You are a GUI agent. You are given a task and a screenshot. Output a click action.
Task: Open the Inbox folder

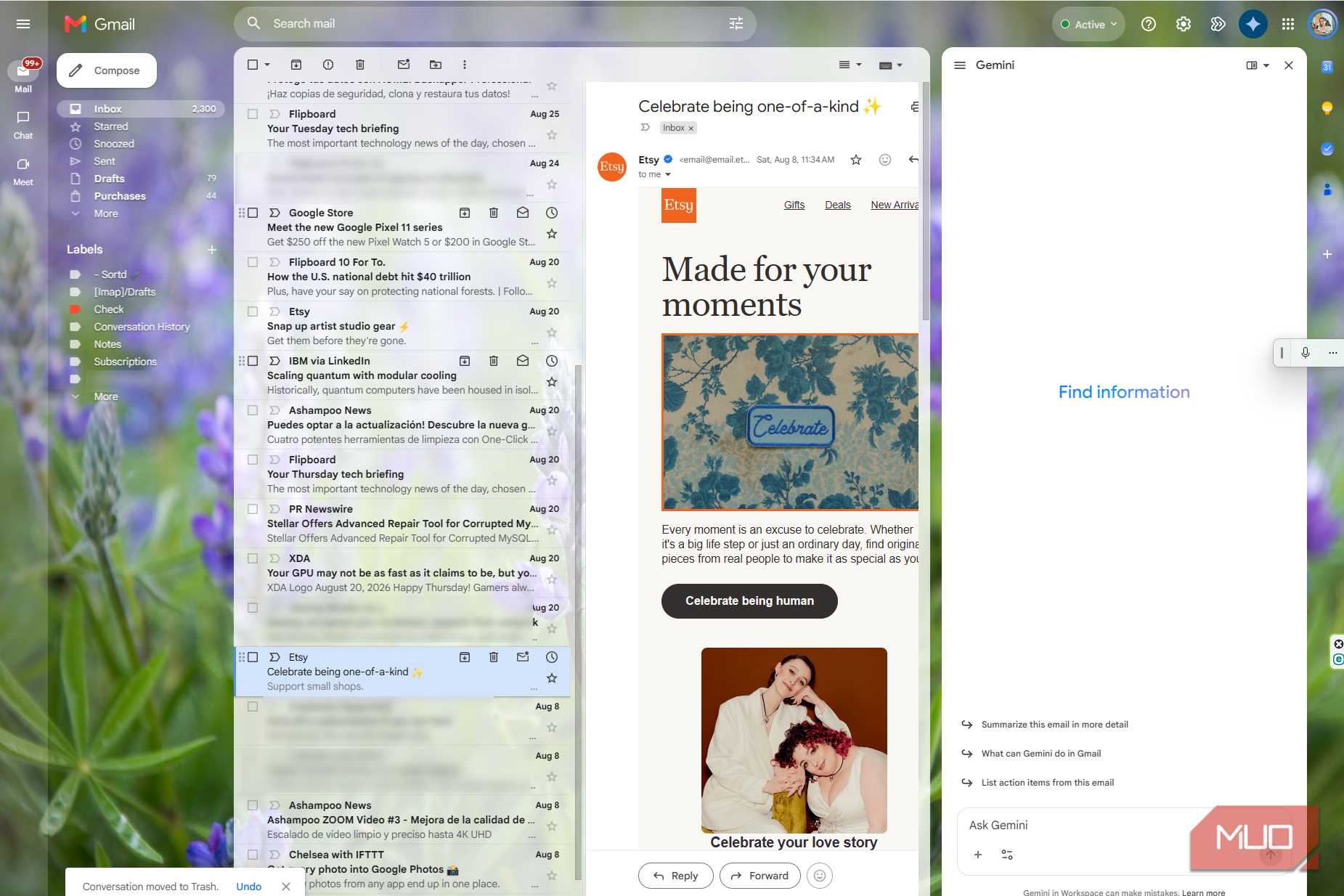pos(142,109)
